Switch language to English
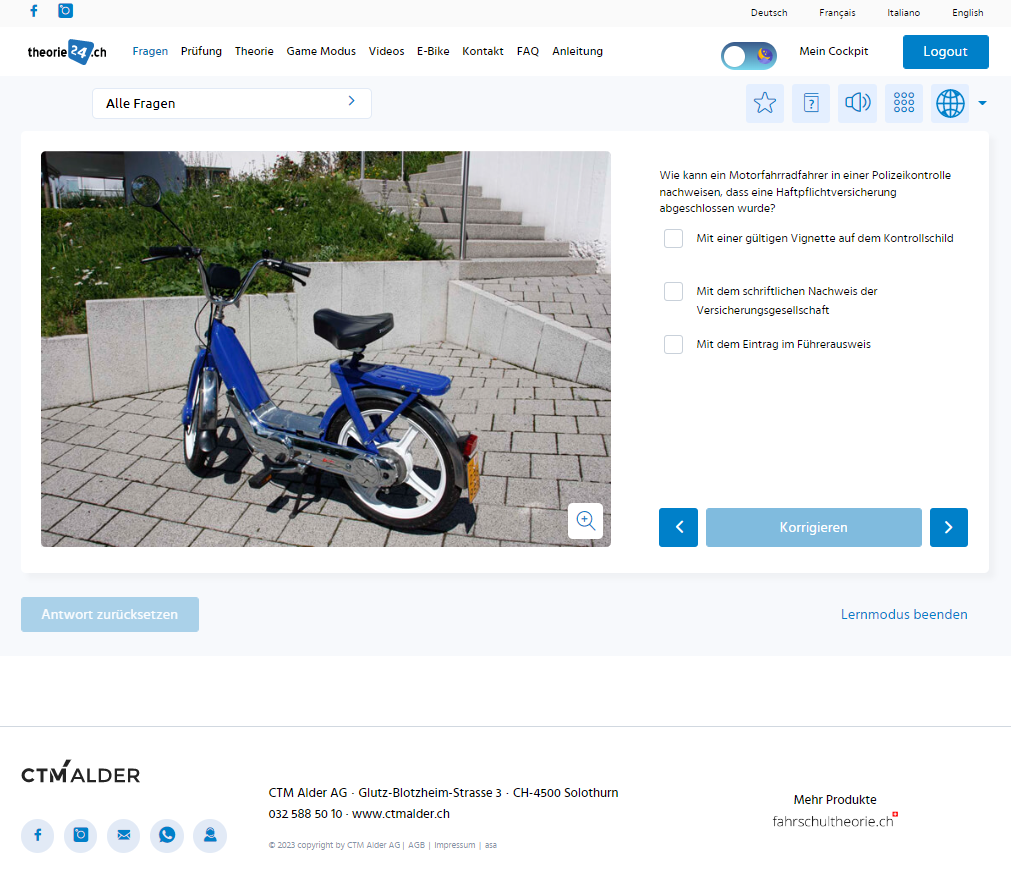Image resolution: width=1011 pixels, height=873 pixels. point(968,13)
